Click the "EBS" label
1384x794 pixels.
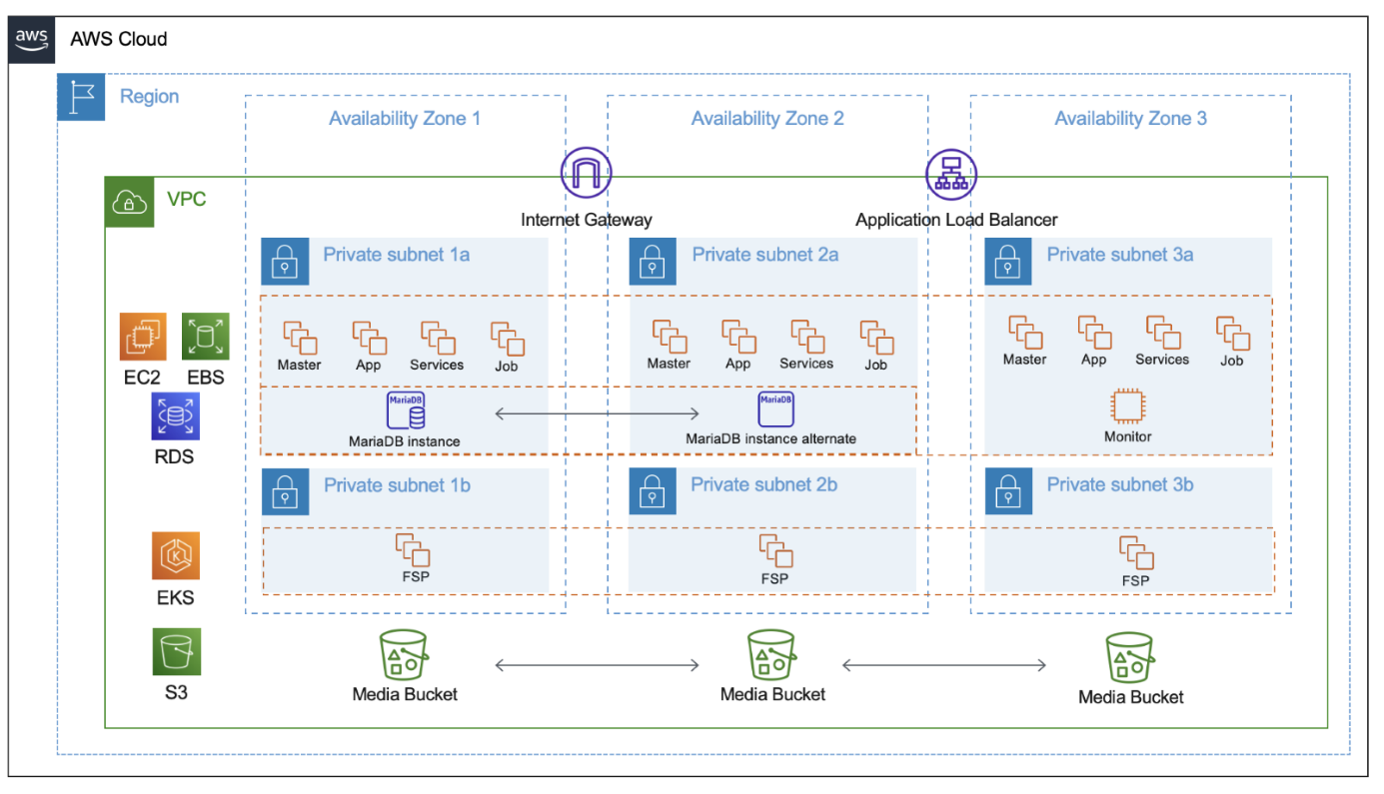(206, 377)
